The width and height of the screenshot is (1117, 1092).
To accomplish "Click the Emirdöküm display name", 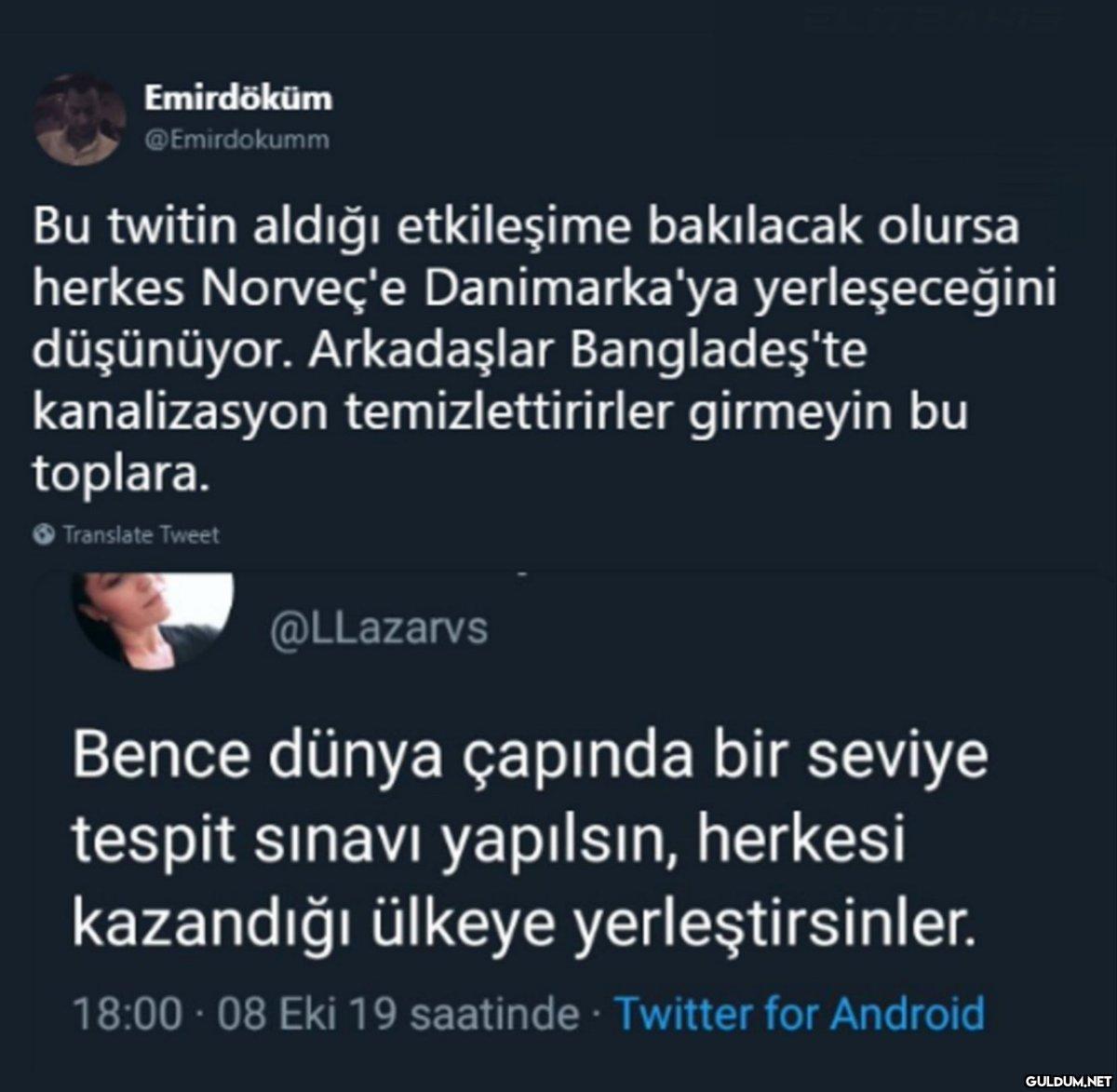I will pyautogui.click(x=238, y=98).
